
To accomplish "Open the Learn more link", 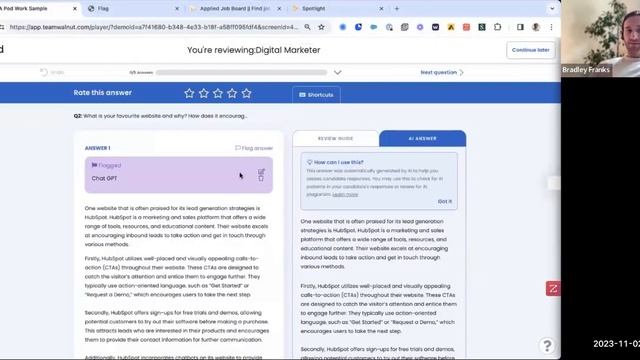I will [345, 194].
